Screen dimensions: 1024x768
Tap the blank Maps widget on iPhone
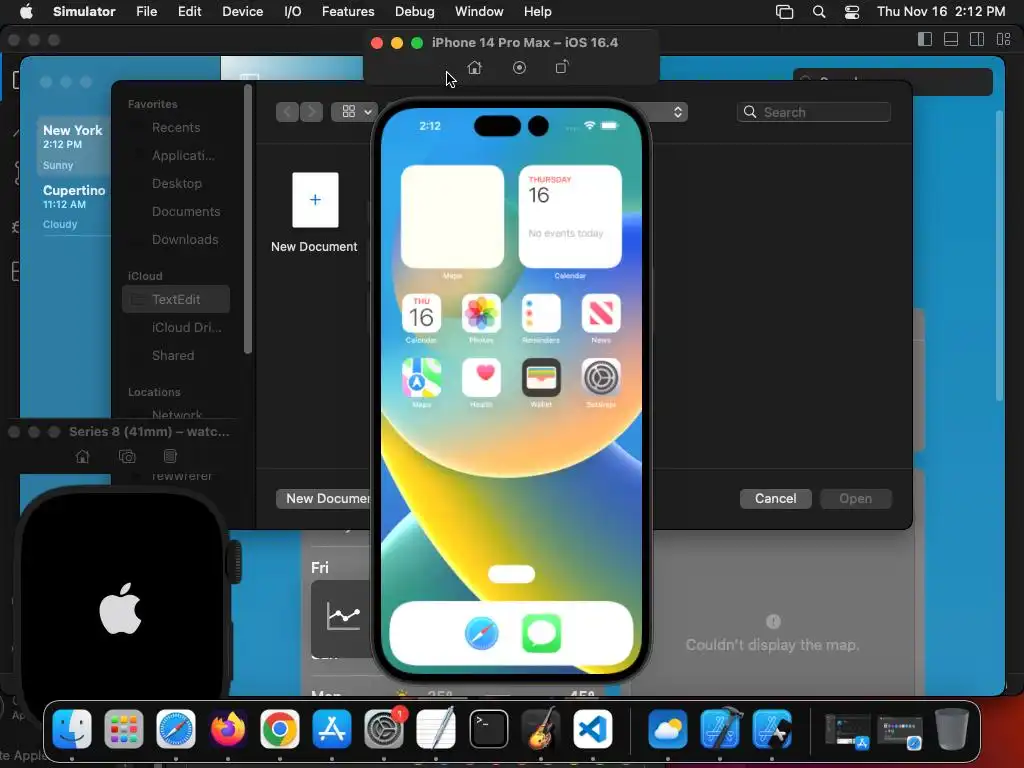coord(453,216)
